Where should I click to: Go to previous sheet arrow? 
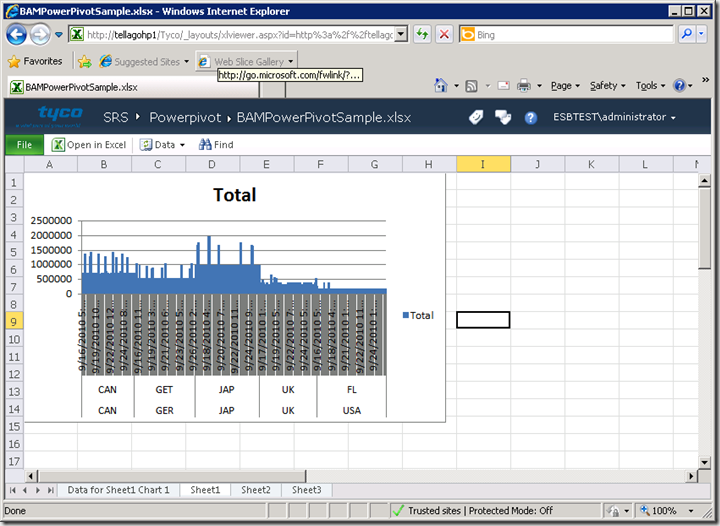pos(25,490)
